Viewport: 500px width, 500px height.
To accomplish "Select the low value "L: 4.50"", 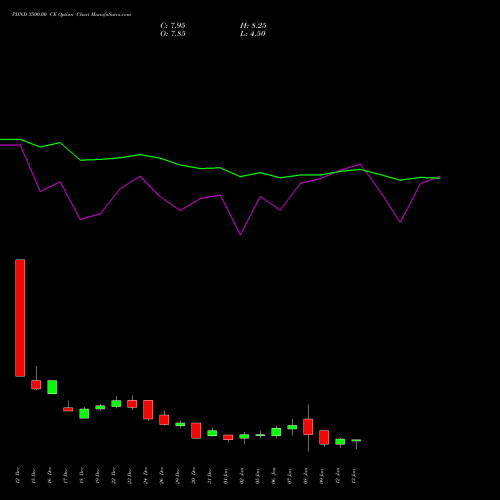I will (253, 34).
